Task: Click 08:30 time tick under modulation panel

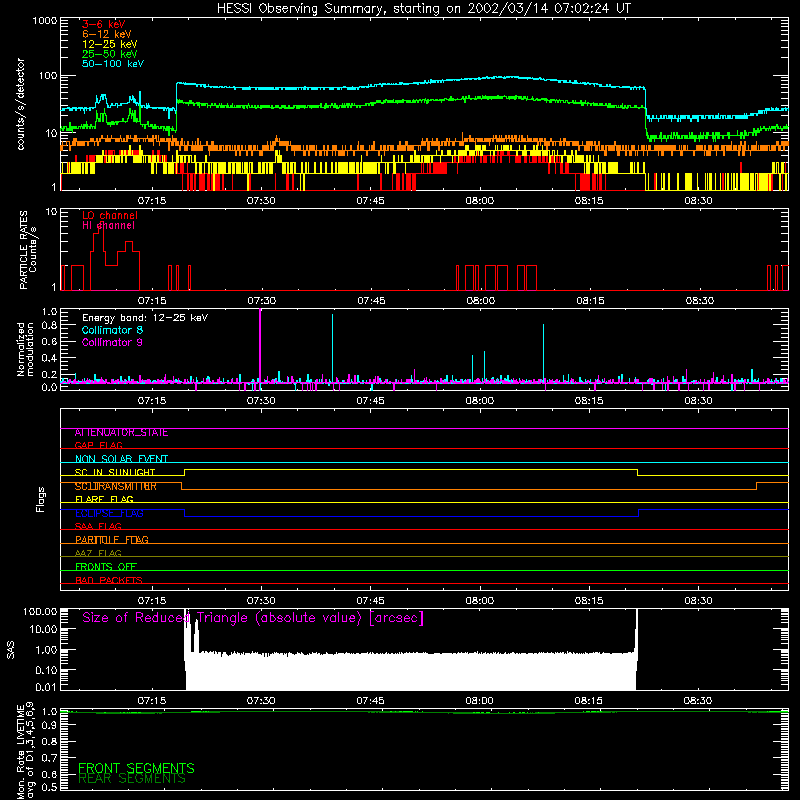Action: tap(698, 401)
